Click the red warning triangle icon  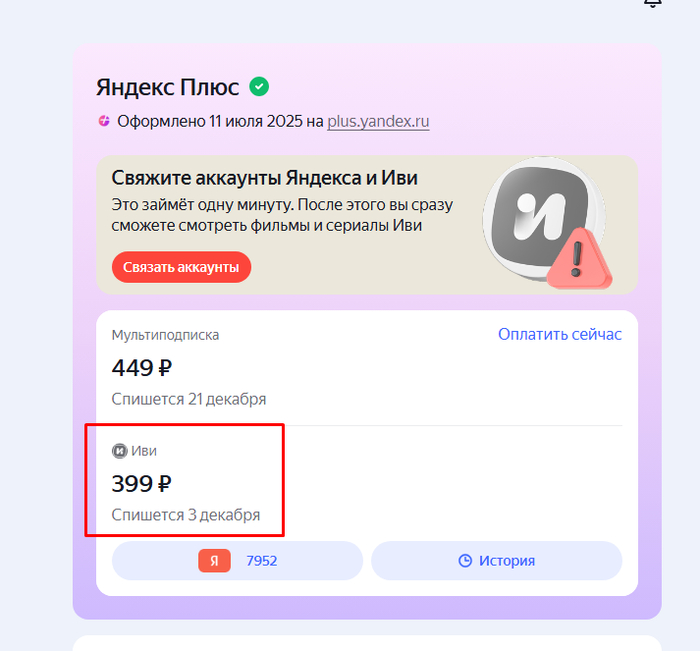(580, 256)
